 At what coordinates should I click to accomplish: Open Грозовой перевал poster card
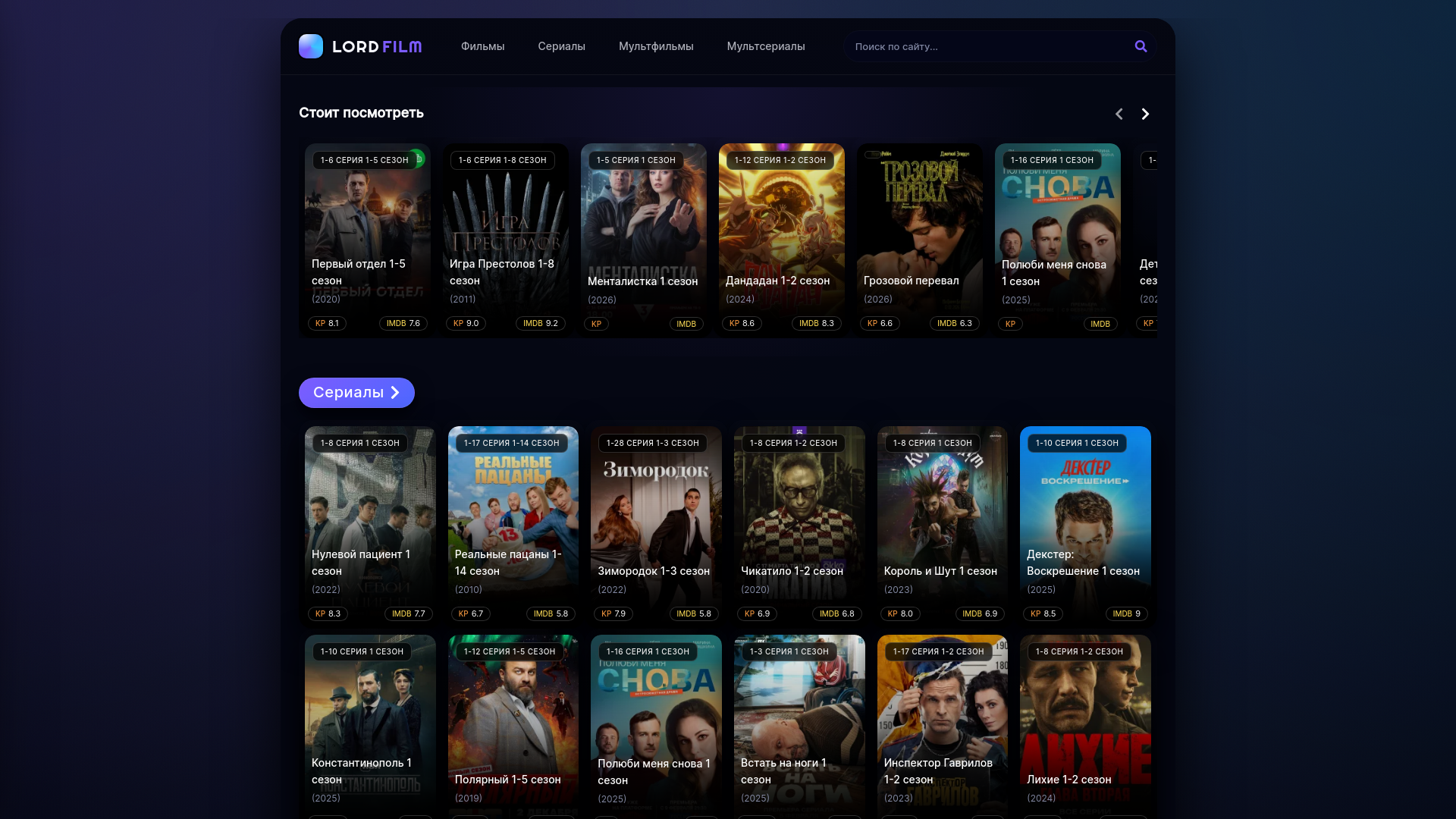[x=919, y=227]
